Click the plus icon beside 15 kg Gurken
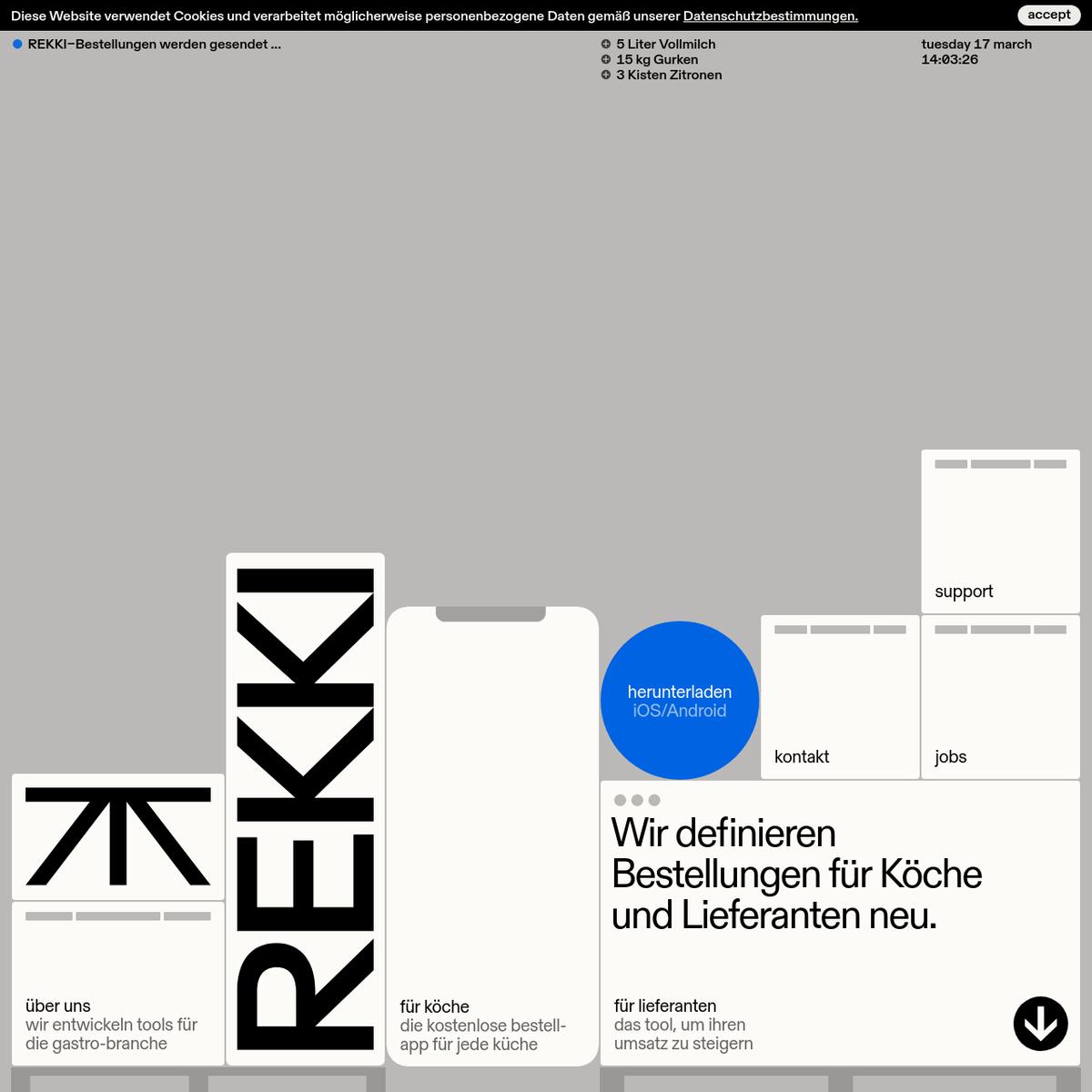Screen dimensions: 1092x1092 coord(606,59)
